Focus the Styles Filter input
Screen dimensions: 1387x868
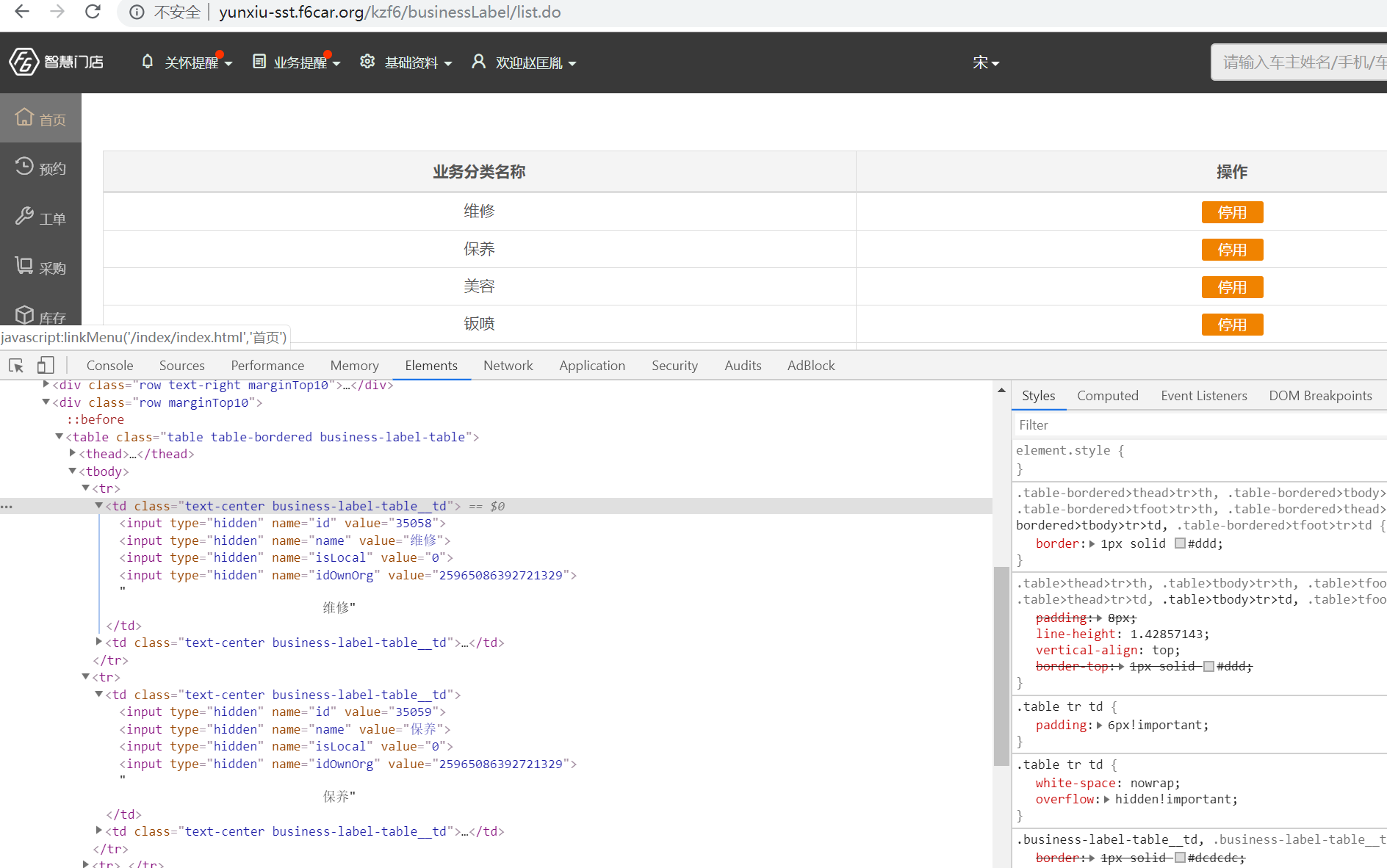tap(1200, 424)
